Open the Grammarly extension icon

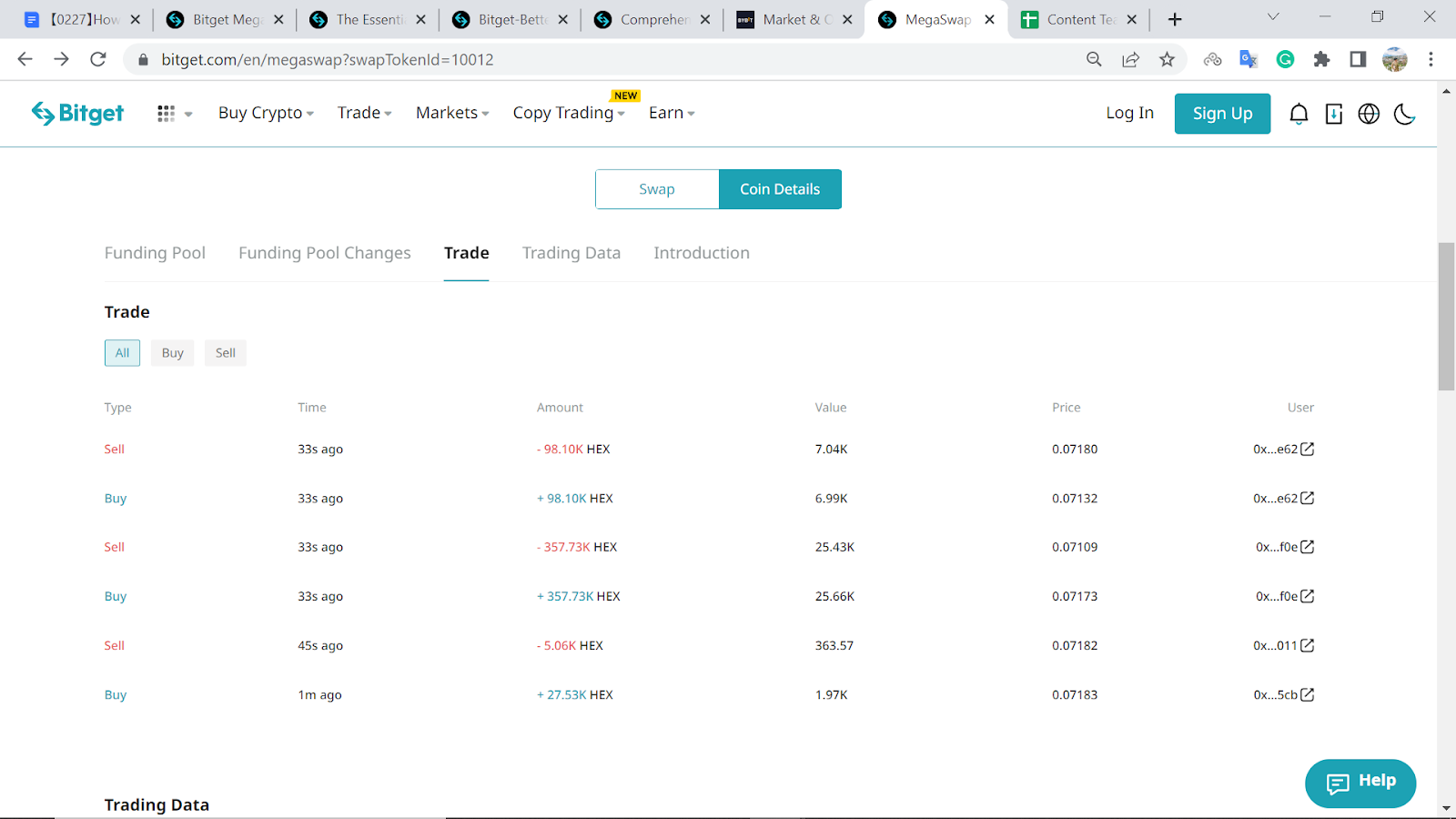(x=1285, y=59)
